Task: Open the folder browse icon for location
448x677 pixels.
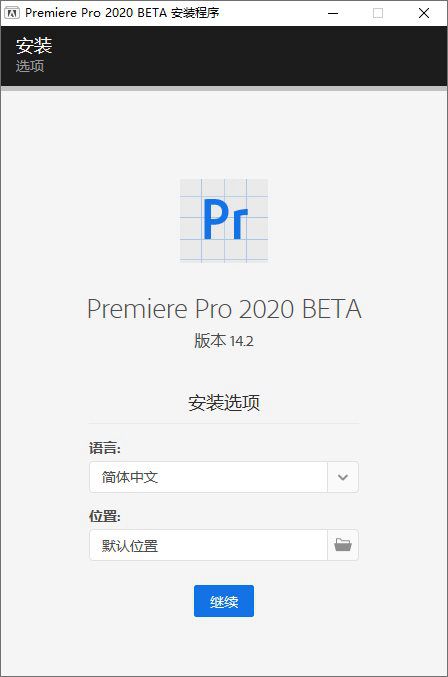Action: click(x=343, y=545)
